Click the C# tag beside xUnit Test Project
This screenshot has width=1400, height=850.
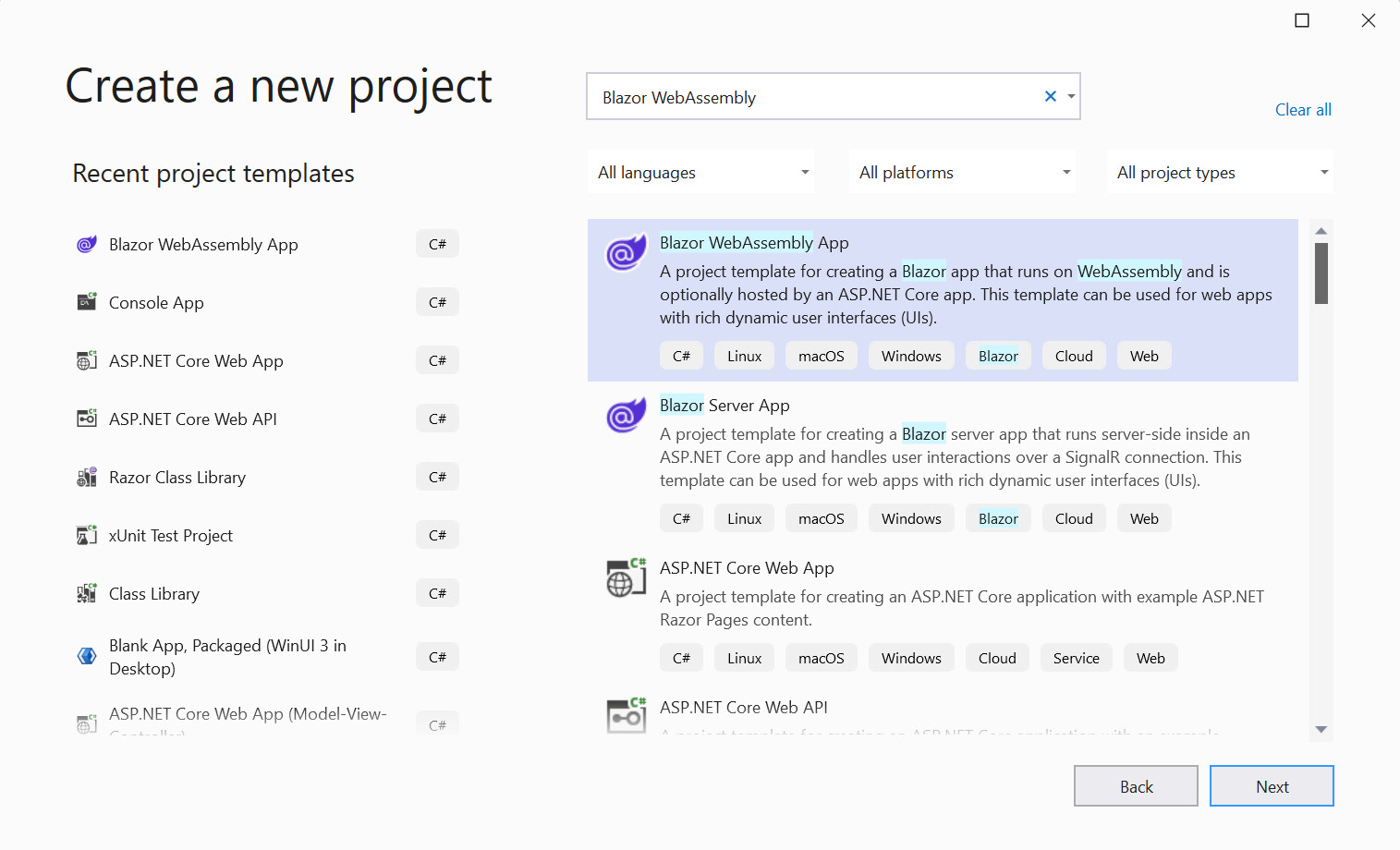click(x=437, y=535)
